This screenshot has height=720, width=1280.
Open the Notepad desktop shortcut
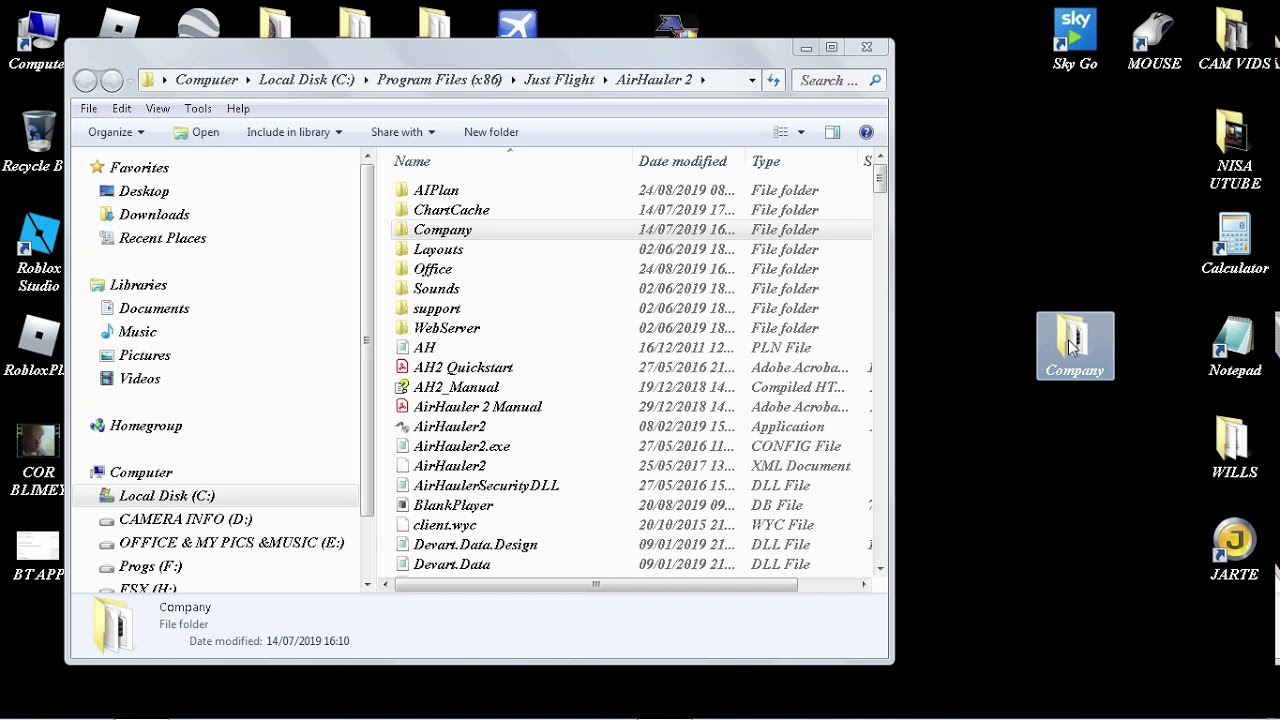(1235, 346)
